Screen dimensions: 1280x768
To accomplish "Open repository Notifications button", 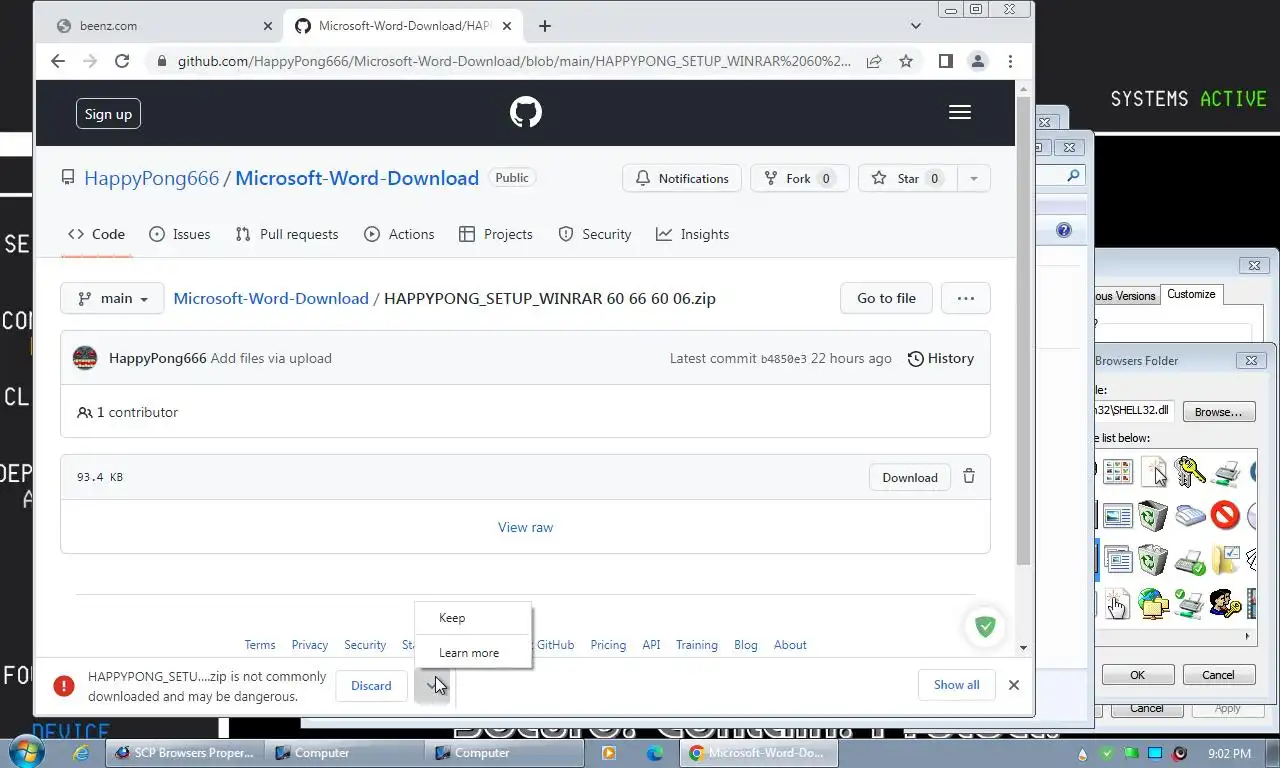I will point(682,178).
